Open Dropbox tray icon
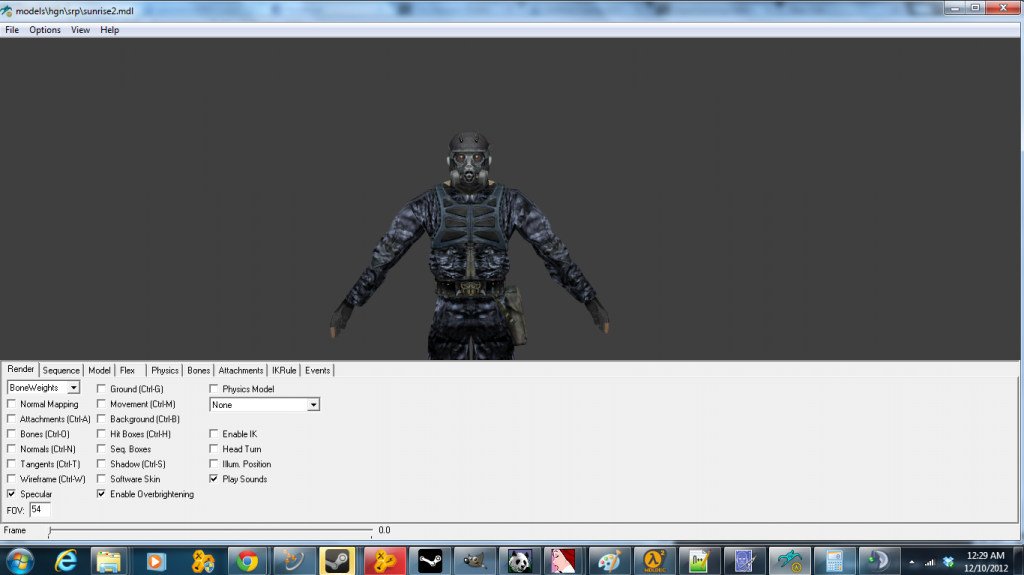The width and height of the screenshot is (1024, 575). tap(949, 562)
